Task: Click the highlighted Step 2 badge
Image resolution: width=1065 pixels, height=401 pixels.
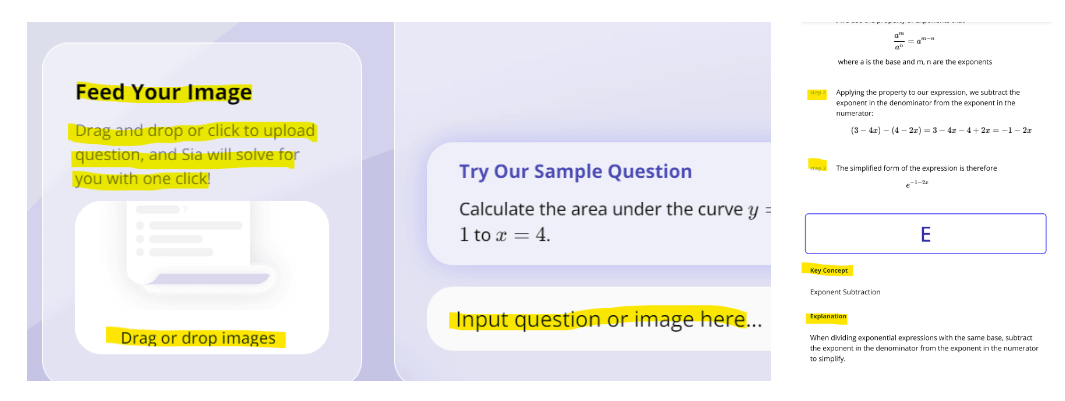Action: coord(816,93)
